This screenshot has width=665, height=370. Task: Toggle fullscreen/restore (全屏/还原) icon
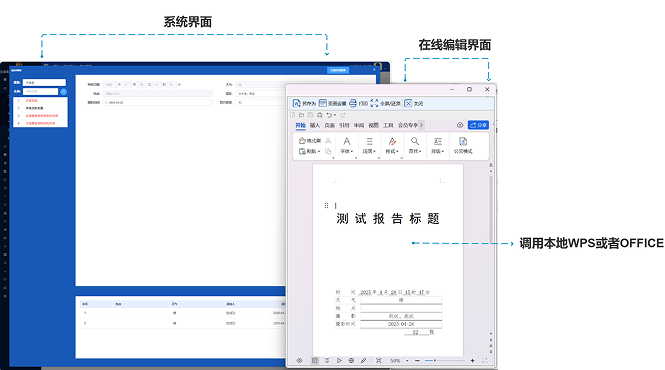(374, 103)
